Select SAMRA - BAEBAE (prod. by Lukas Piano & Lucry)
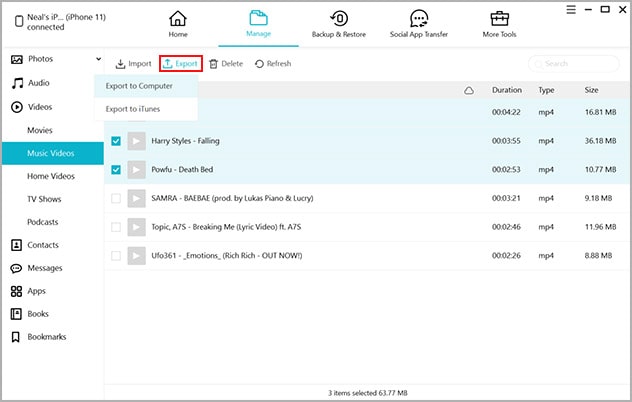The height and width of the screenshot is (402, 632). (232, 198)
